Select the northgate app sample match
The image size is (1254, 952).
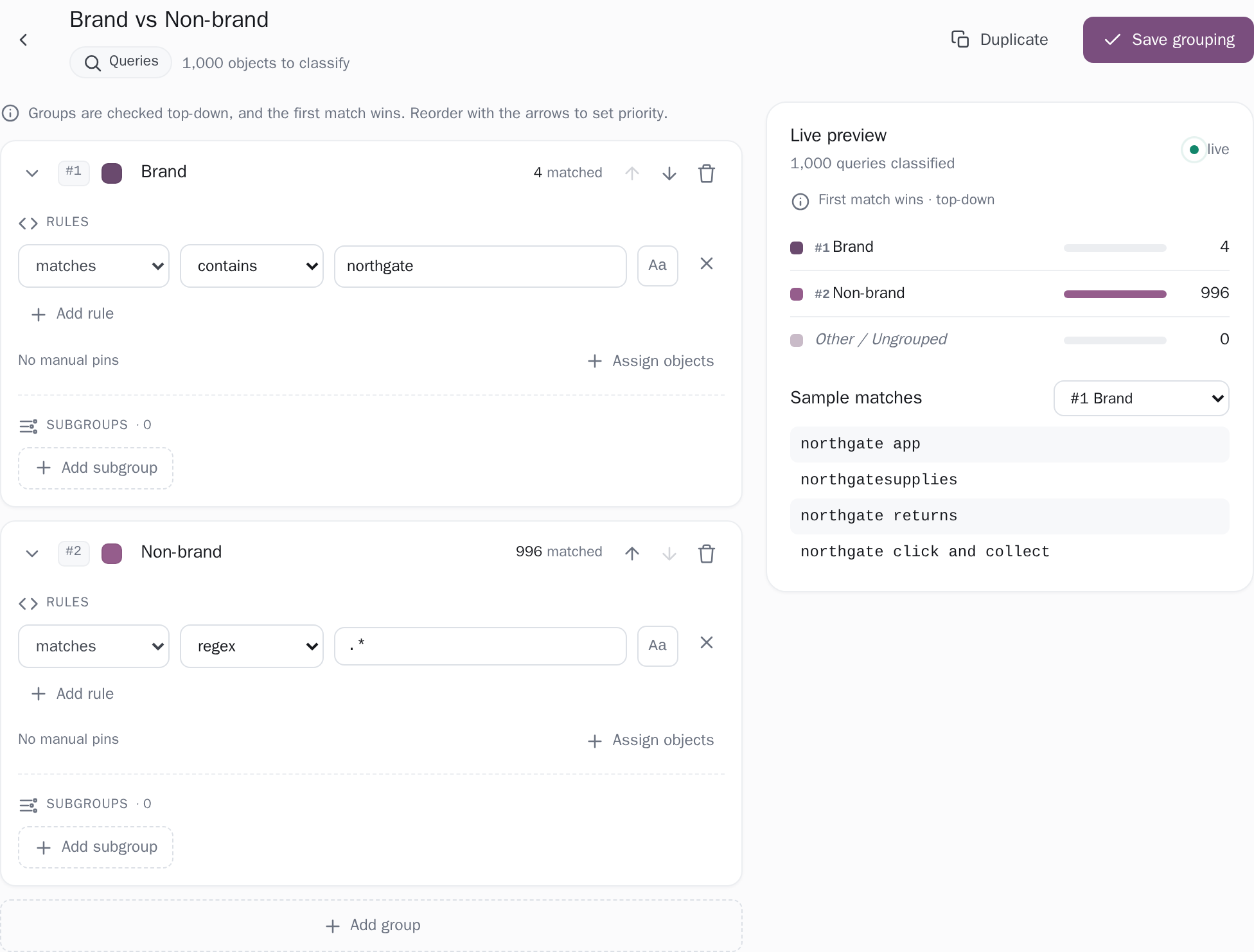pyautogui.click(x=1010, y=444)
